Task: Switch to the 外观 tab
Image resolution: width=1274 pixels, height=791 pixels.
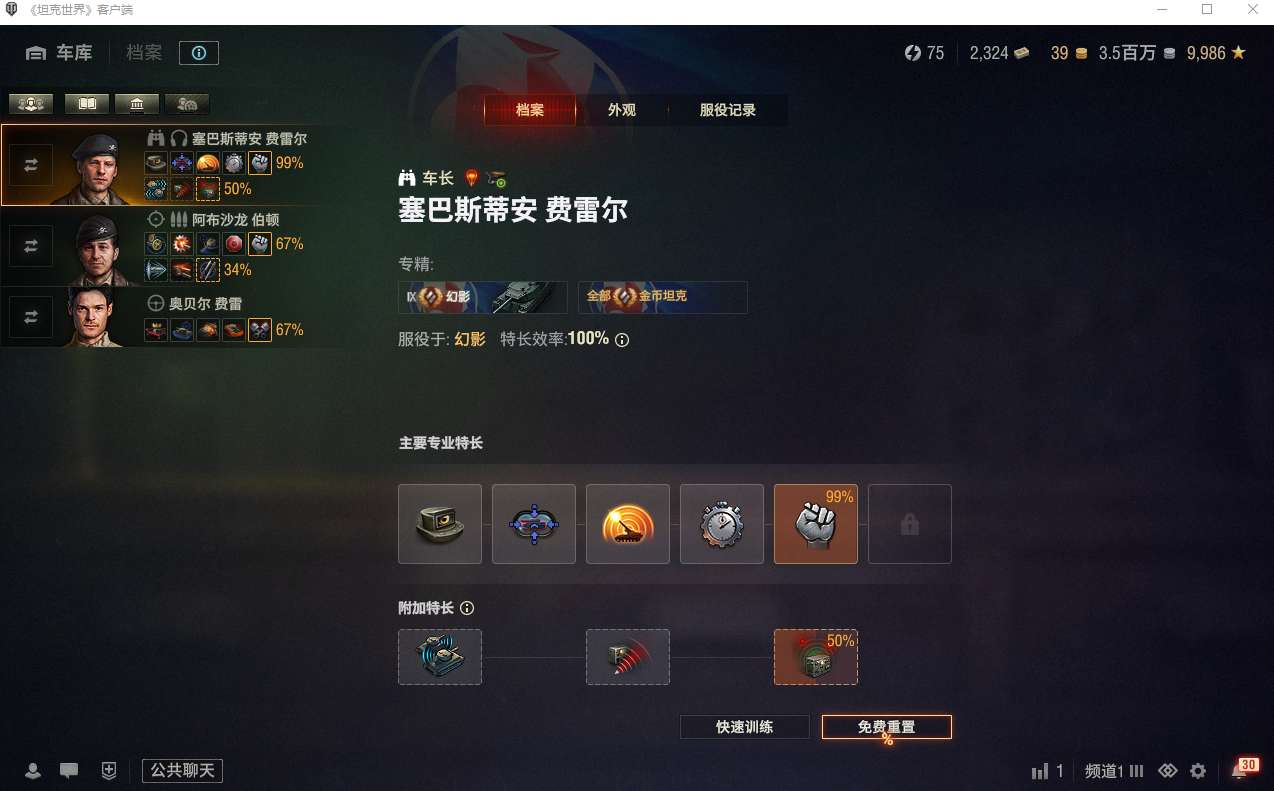Action: point(622,110)
